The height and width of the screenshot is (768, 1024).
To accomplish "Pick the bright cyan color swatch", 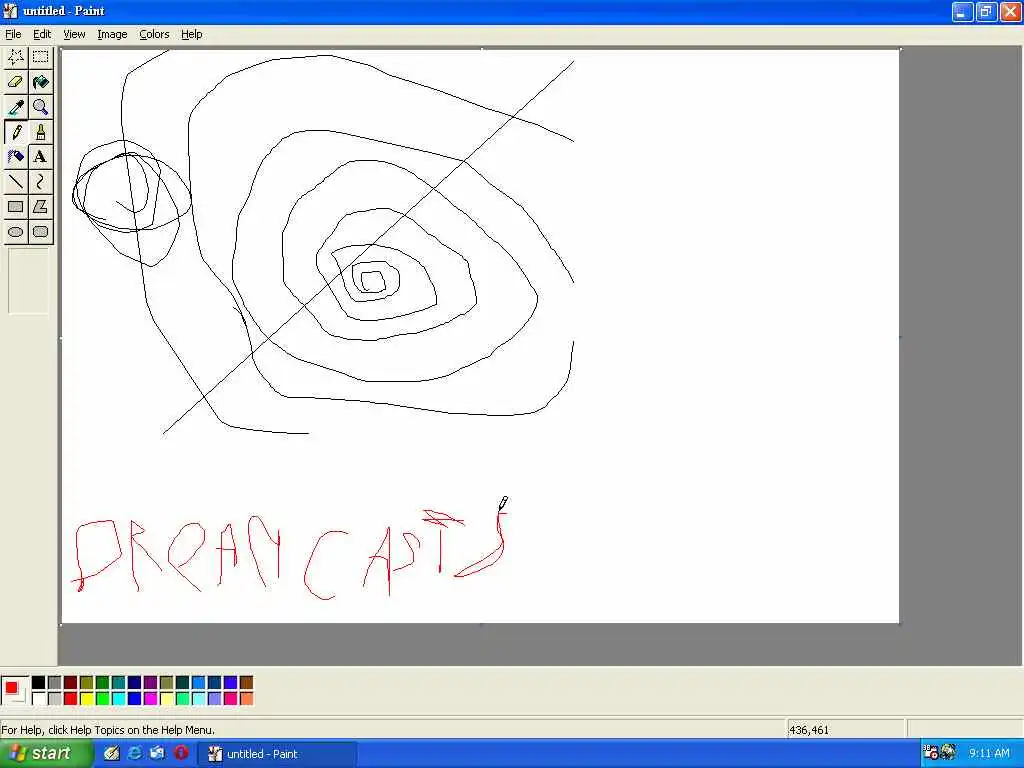I will coord(118,698).
